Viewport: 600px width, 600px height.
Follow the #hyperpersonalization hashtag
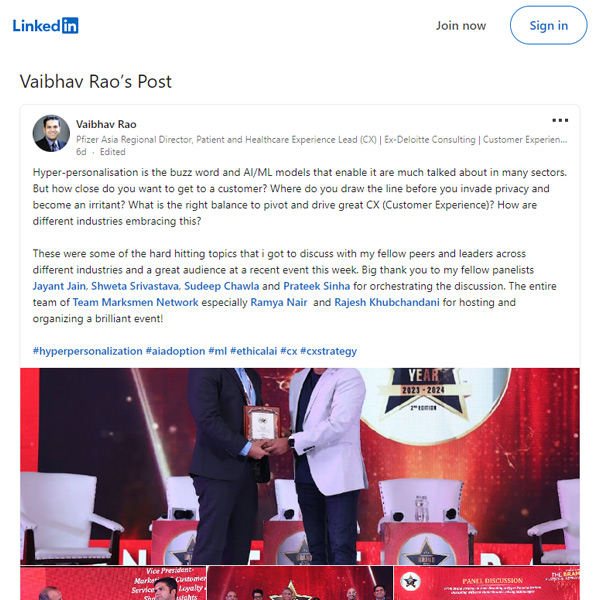tap(87, 351)
